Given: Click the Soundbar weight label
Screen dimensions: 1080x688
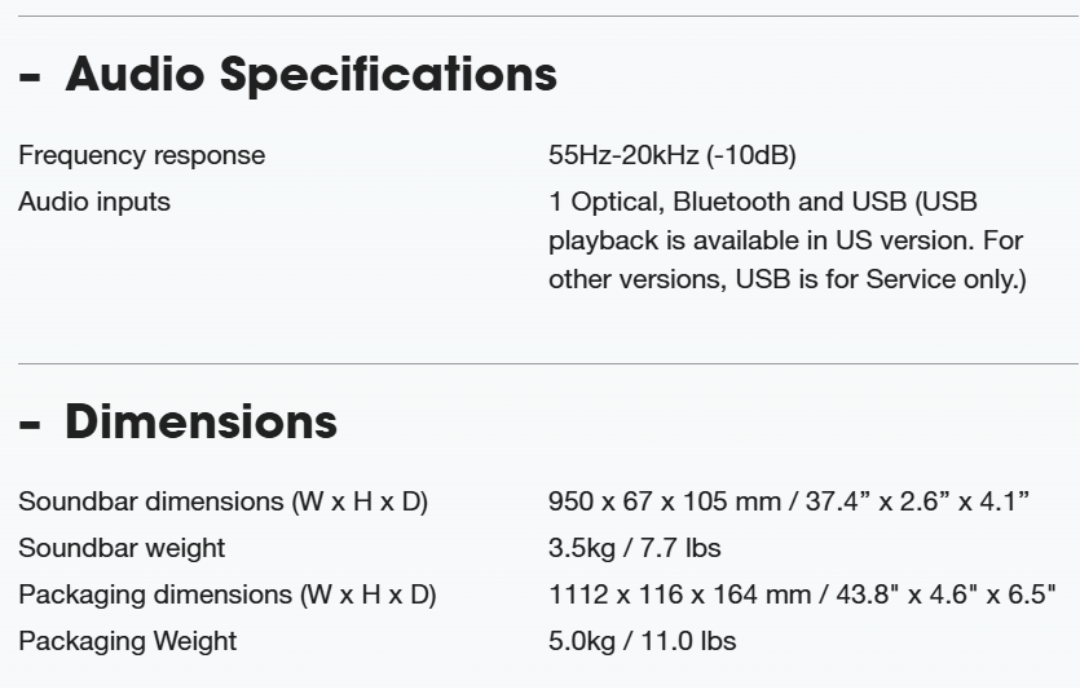Looking at the screenshot, I should 122,548.
